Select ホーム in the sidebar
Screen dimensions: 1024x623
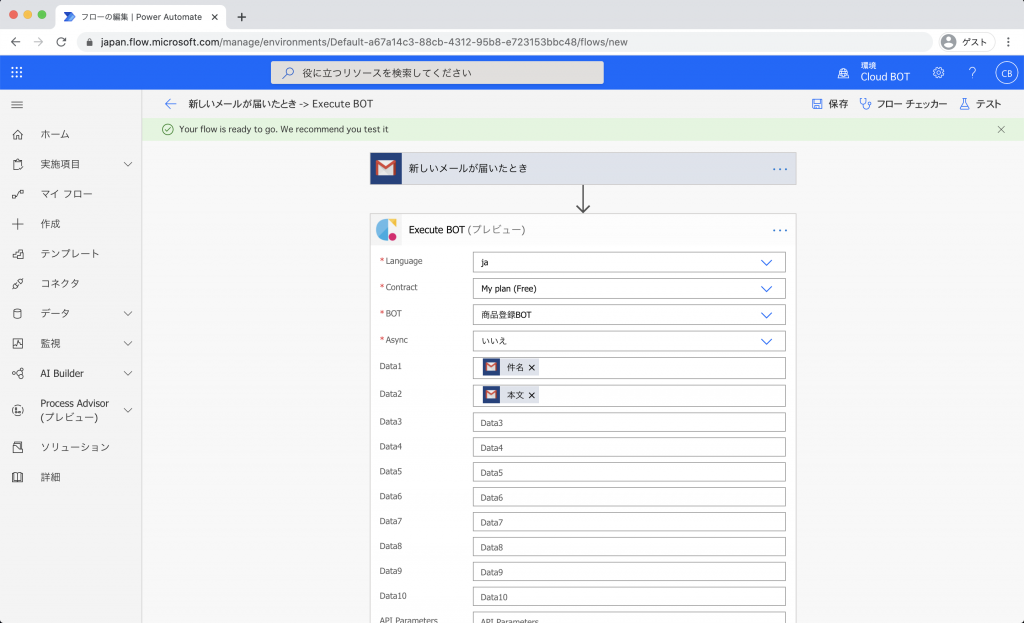click(55, 135)
